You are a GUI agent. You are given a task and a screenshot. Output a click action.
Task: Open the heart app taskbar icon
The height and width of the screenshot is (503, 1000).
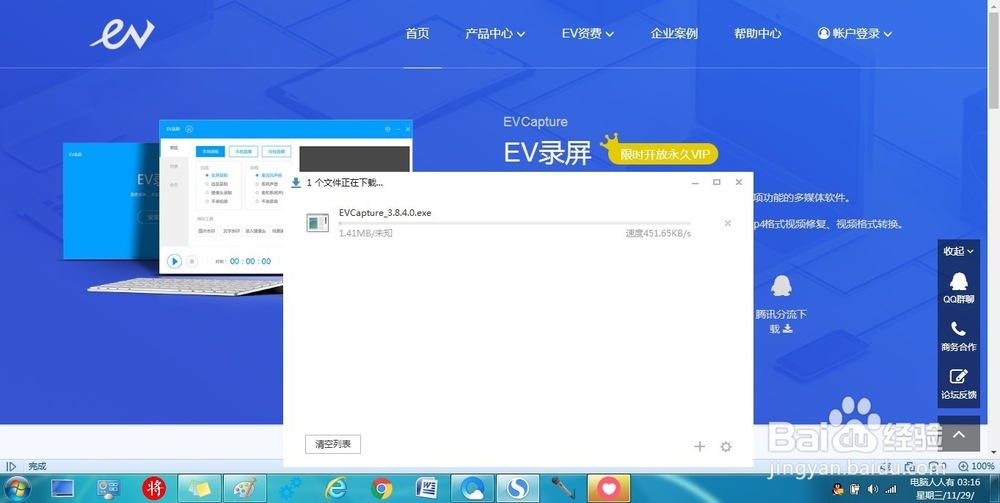coord(608,489)
